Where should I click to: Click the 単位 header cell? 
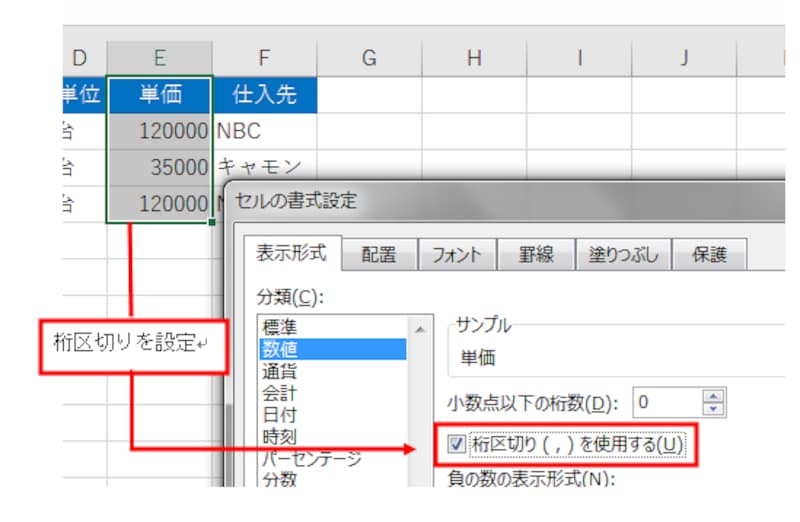84,94
